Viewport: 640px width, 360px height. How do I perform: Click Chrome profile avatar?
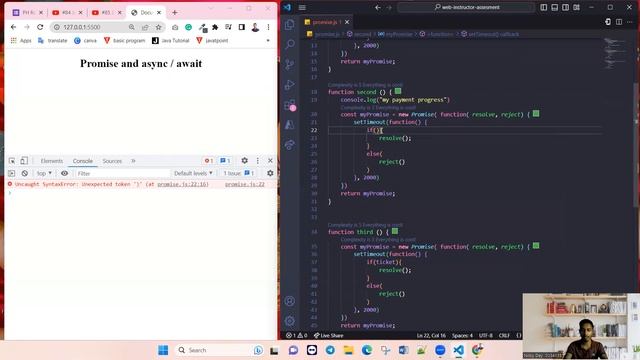click(x=255, y=27)
